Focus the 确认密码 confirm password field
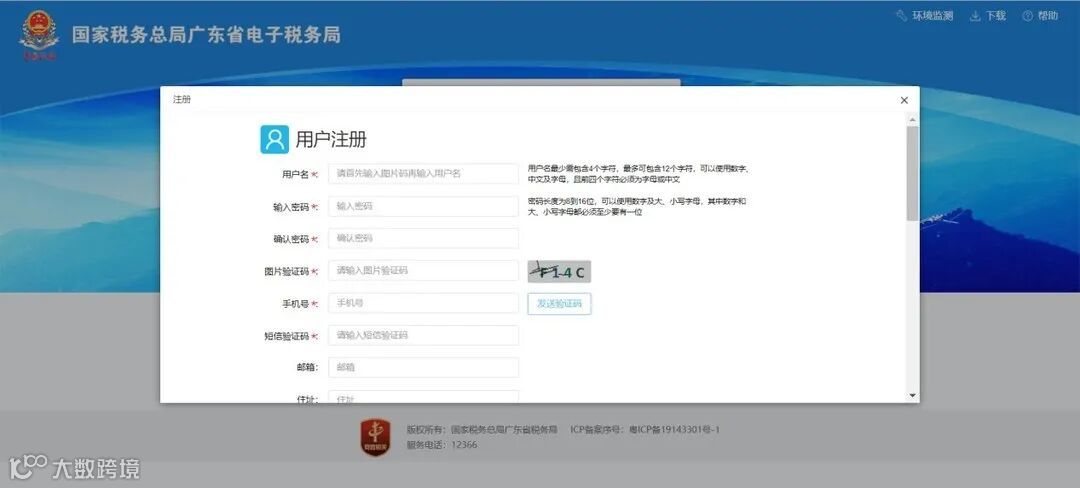The width and height of the screenshot is (1080, 488). coord(423,238)
